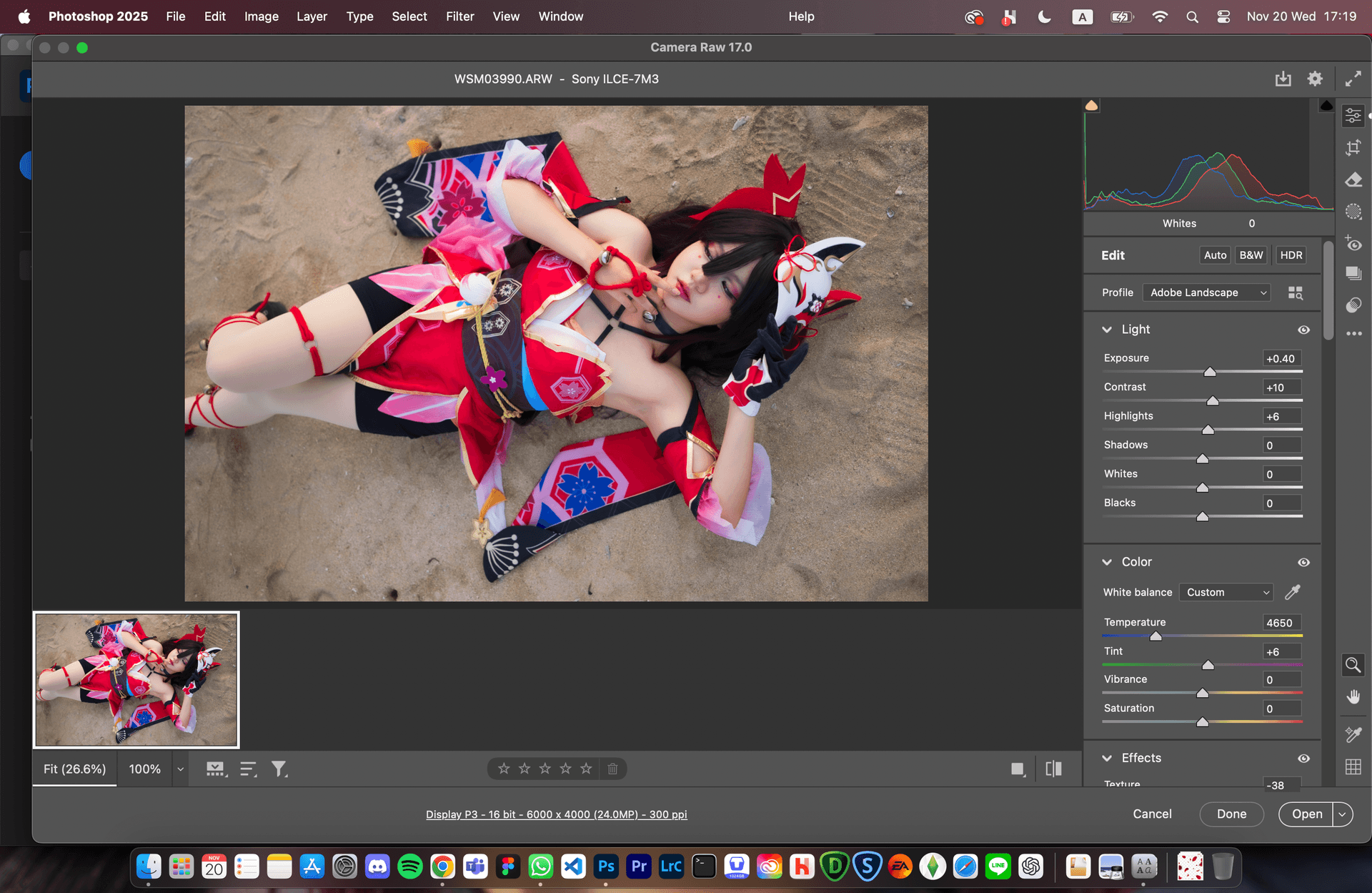Open the Help menu

tap(801, 16)
